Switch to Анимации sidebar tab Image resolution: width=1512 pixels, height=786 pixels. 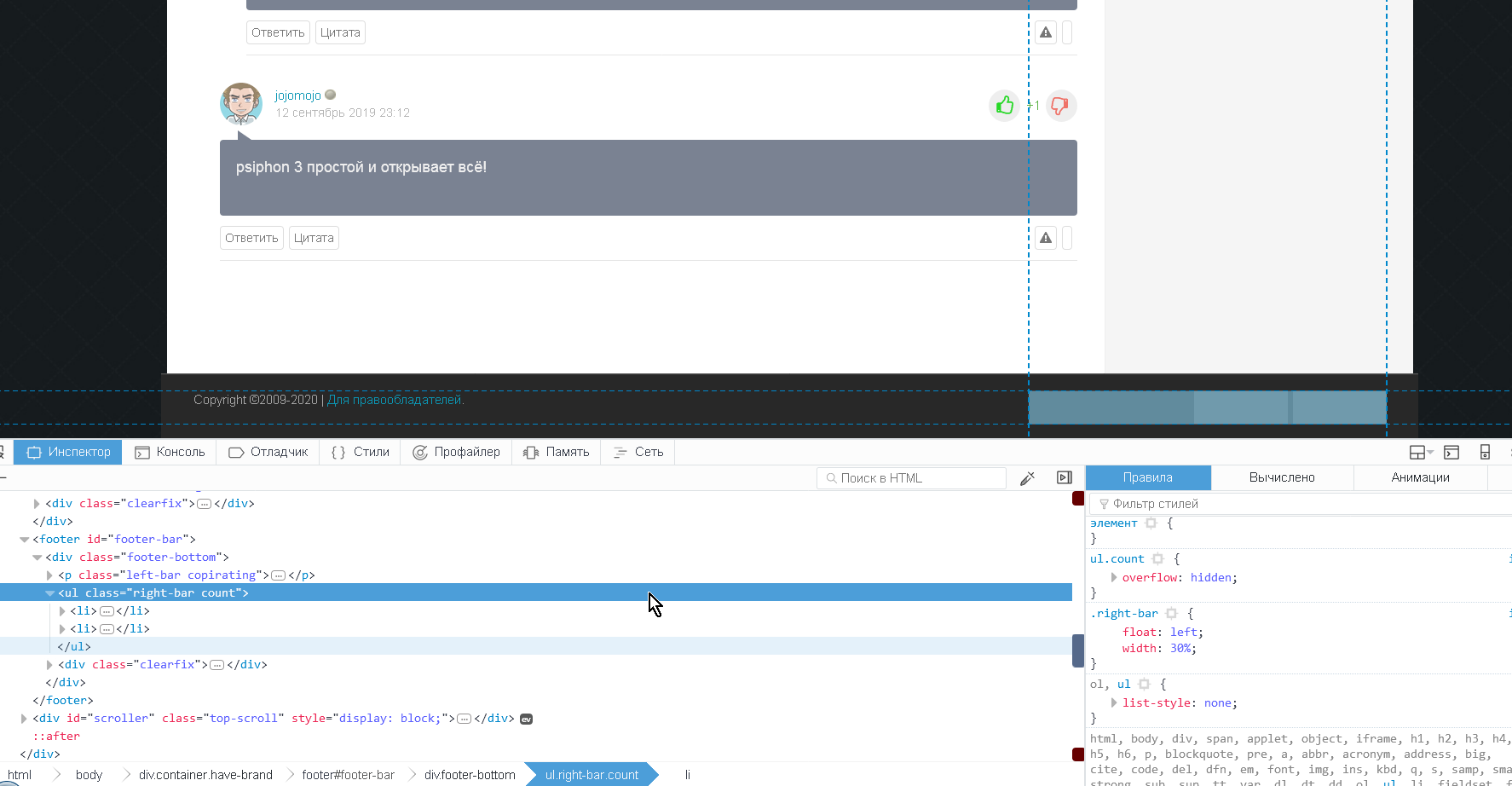click(1420, 477)
